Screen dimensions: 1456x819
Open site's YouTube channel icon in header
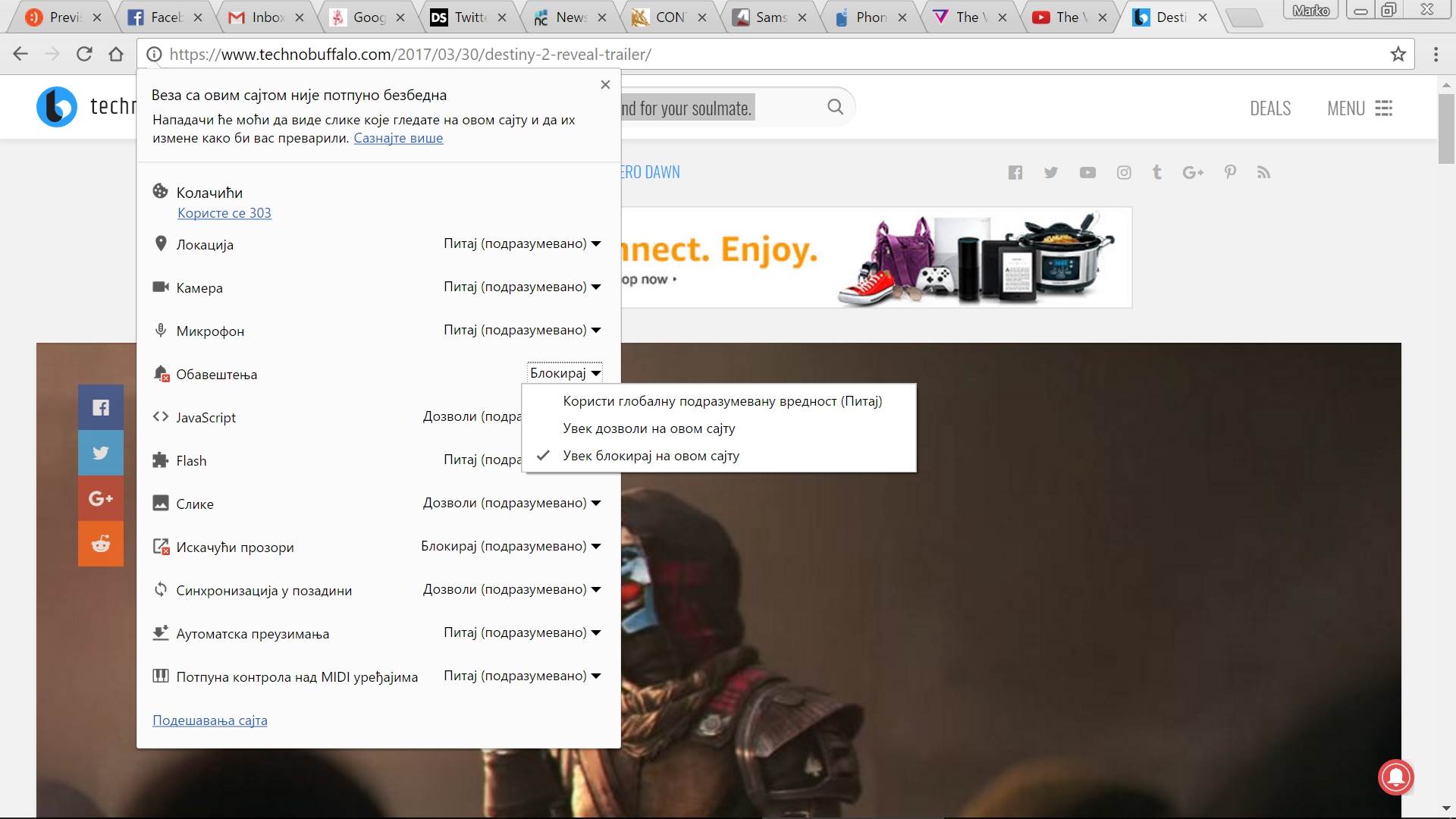pyautogui.click(x=1087, y=173)
